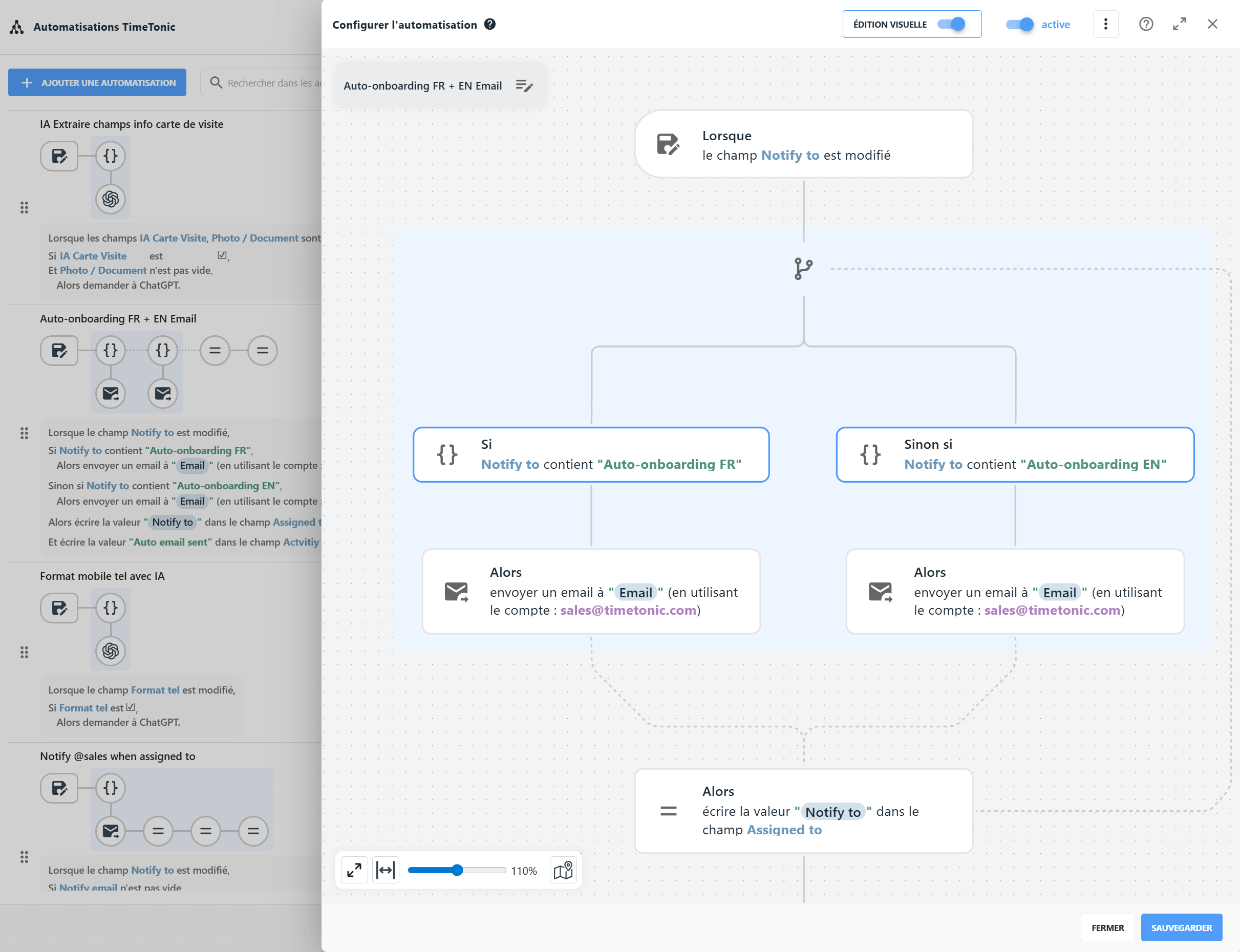1240x952 pixels.
Task: Toggle the Édition visuelle switch
Action: coord(952,25)
